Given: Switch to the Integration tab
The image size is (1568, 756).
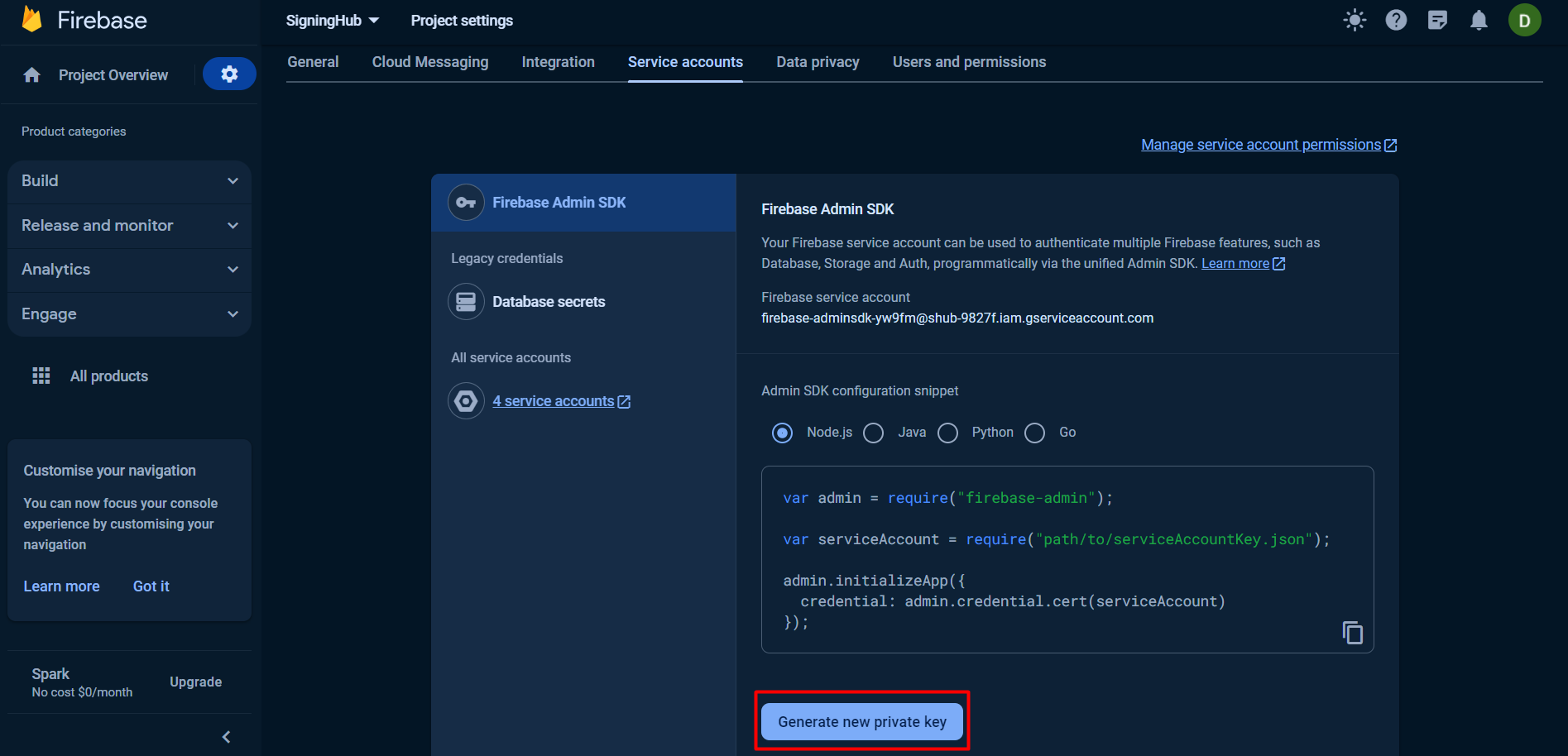Looking at the screenshot, I should pos(558,62).
